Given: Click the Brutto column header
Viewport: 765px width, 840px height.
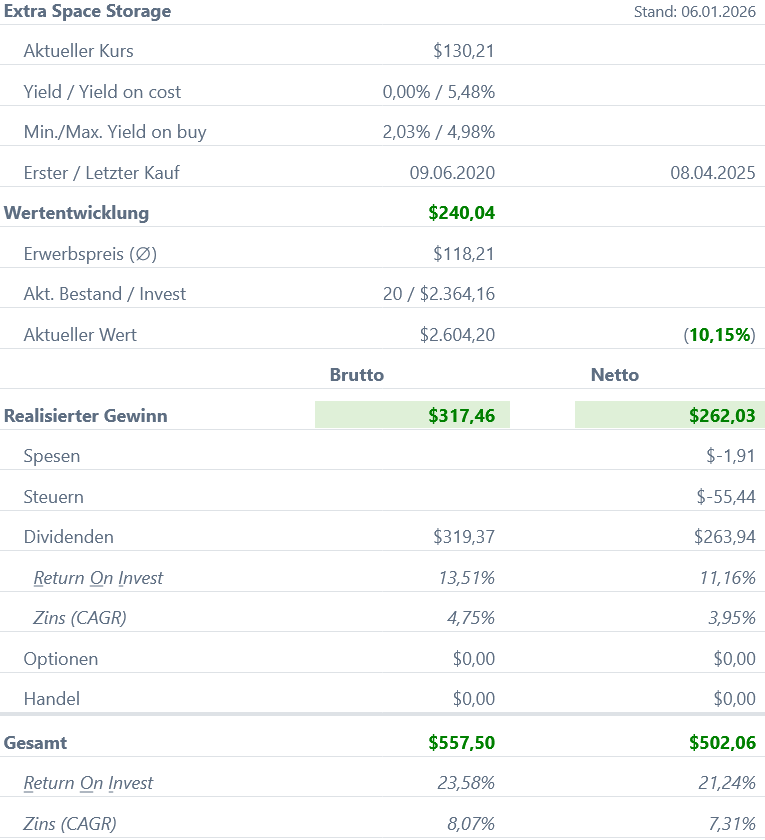Looking at the screenshot, I should coord(357,375).
